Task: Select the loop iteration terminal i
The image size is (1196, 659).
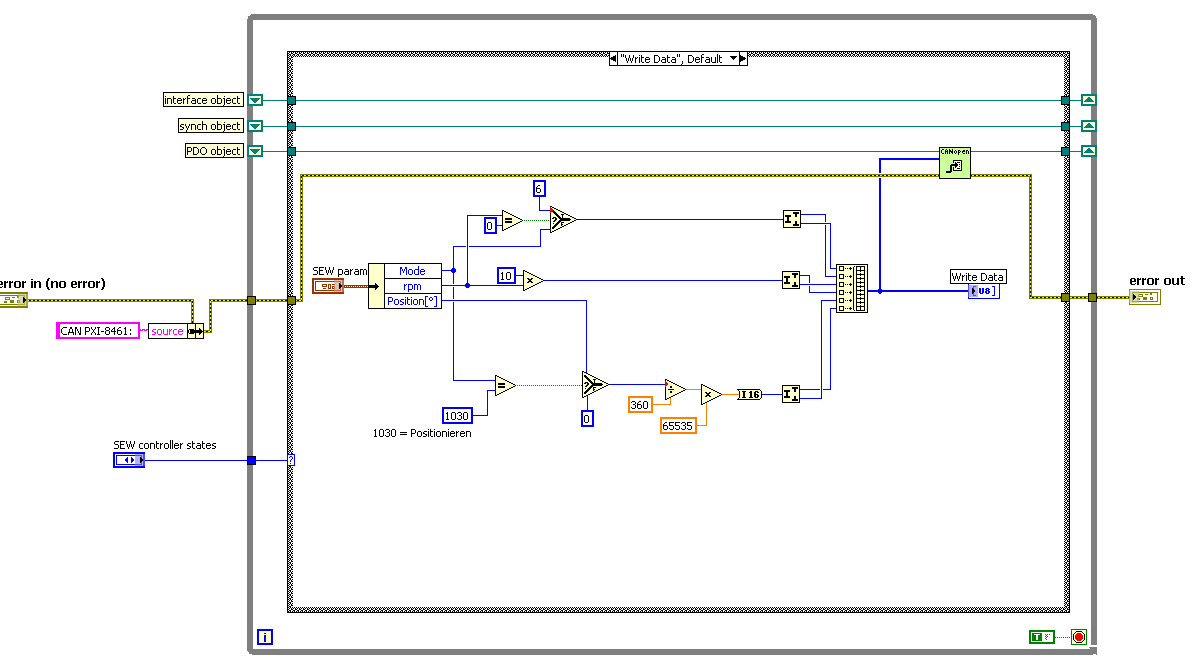Action: point(265,637)
